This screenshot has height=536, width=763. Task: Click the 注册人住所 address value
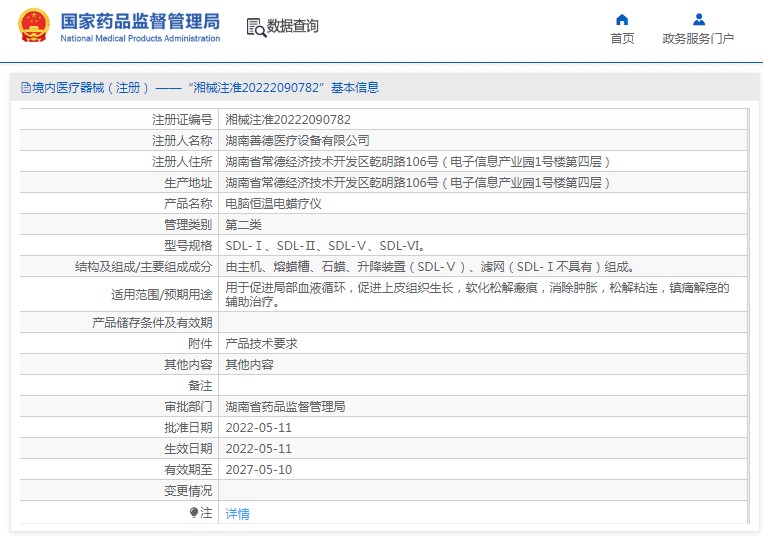[418, 161]
